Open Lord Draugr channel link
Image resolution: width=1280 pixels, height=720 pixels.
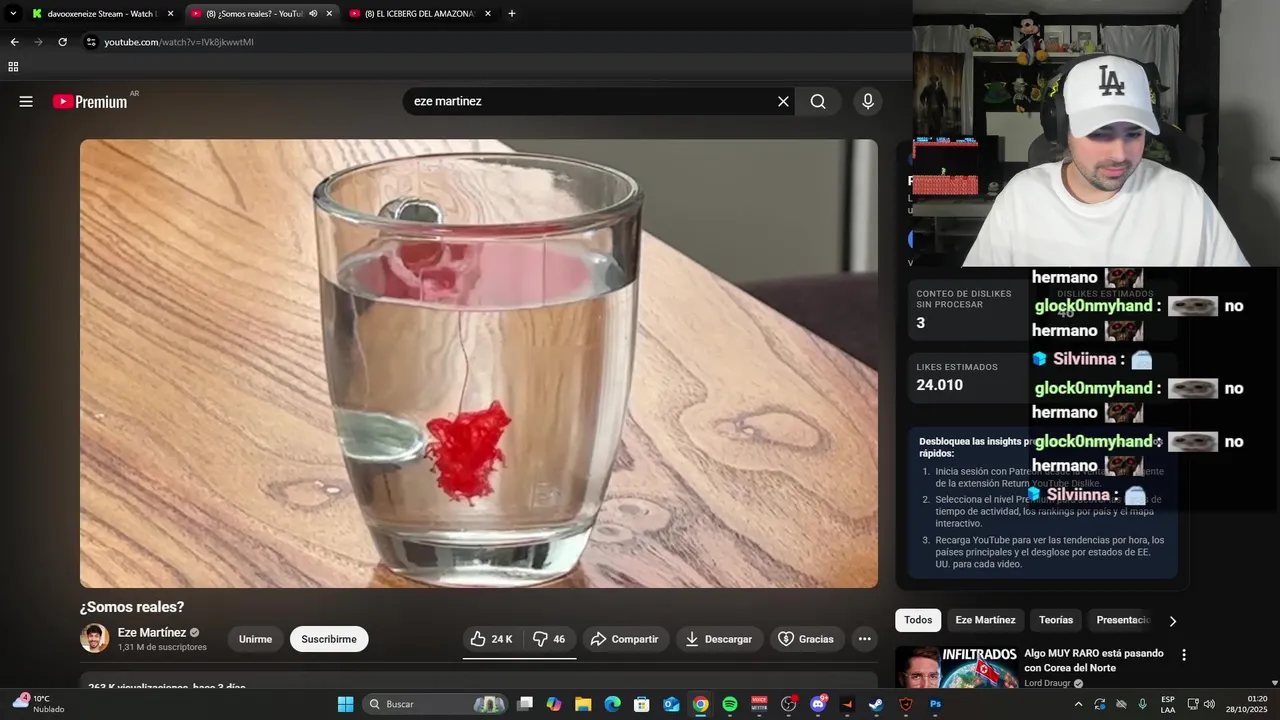(1047, 683)
